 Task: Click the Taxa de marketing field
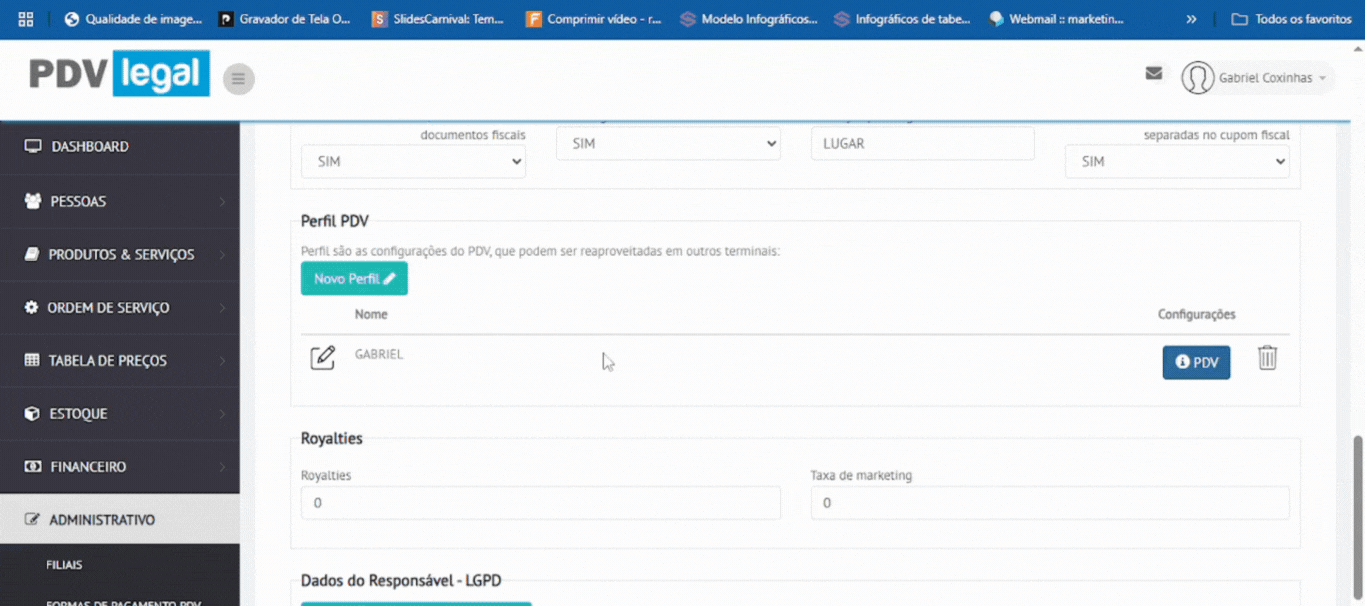pos(1049,503)
